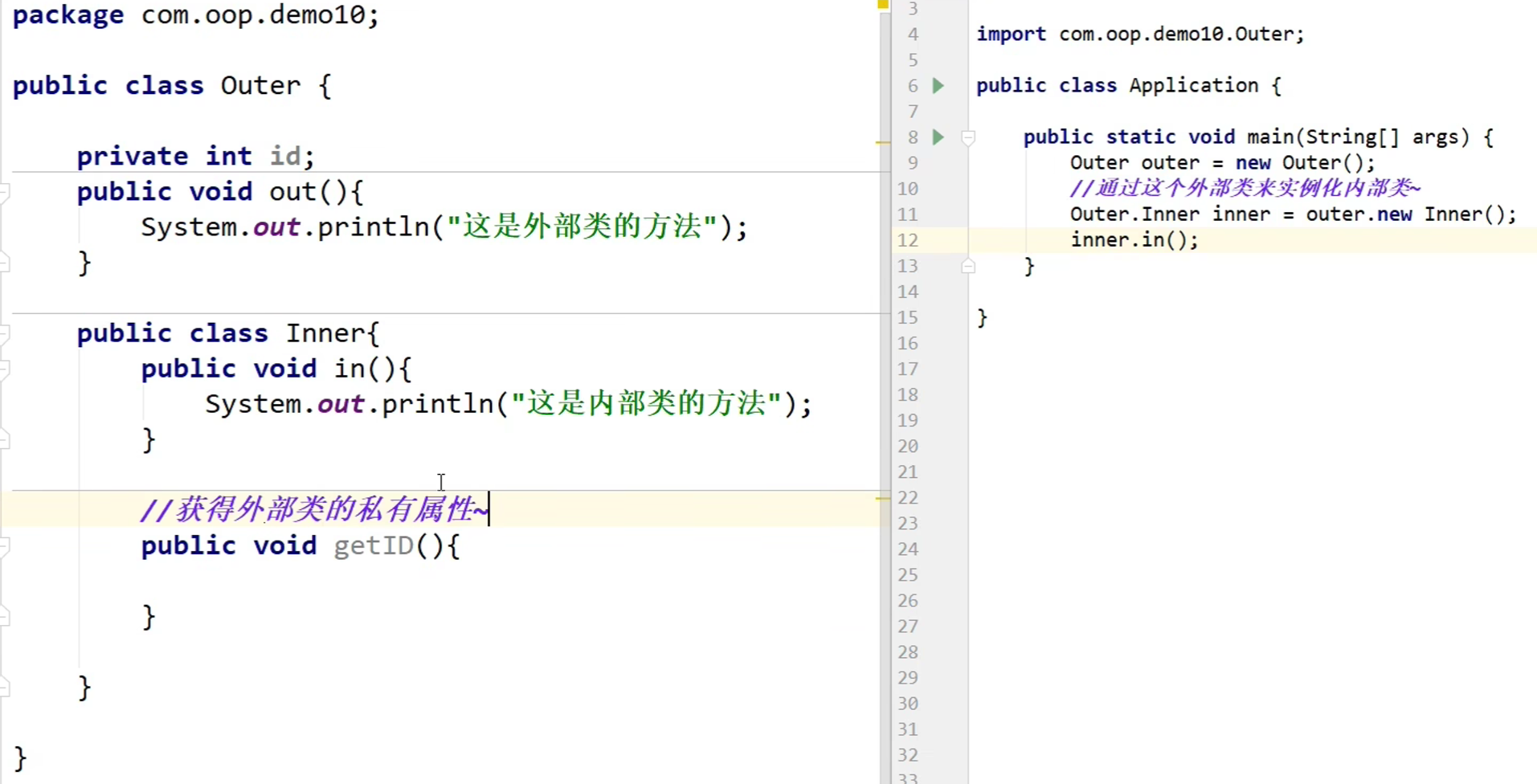The width and height of the screenshot is (1537, 784).
Task: Click the comment '//获得外部类的私有属性~'
Action: pos(314,509)
